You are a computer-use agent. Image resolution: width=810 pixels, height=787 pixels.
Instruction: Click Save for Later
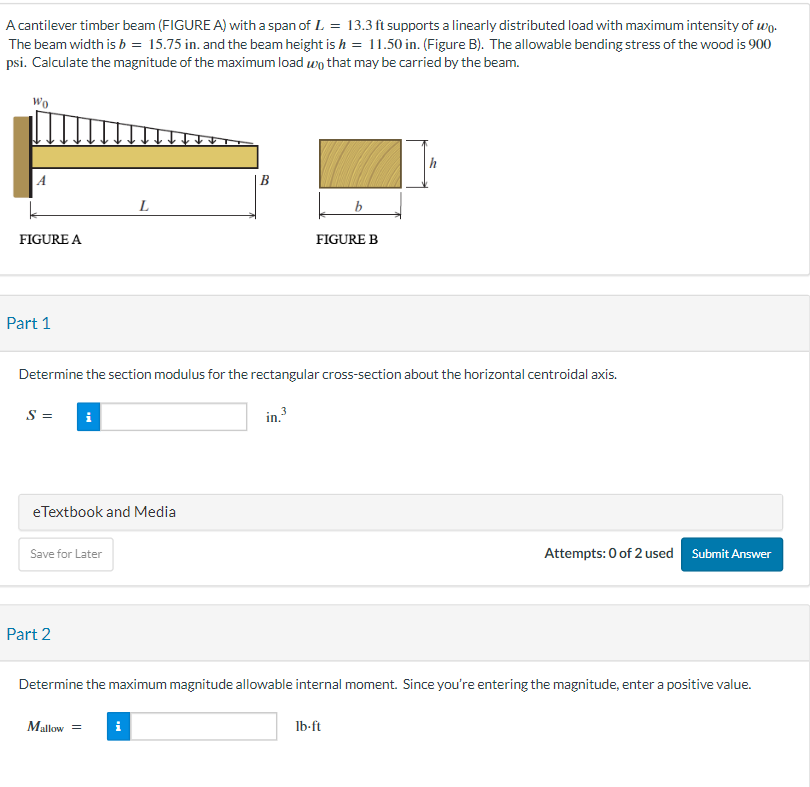pos(65,553)
